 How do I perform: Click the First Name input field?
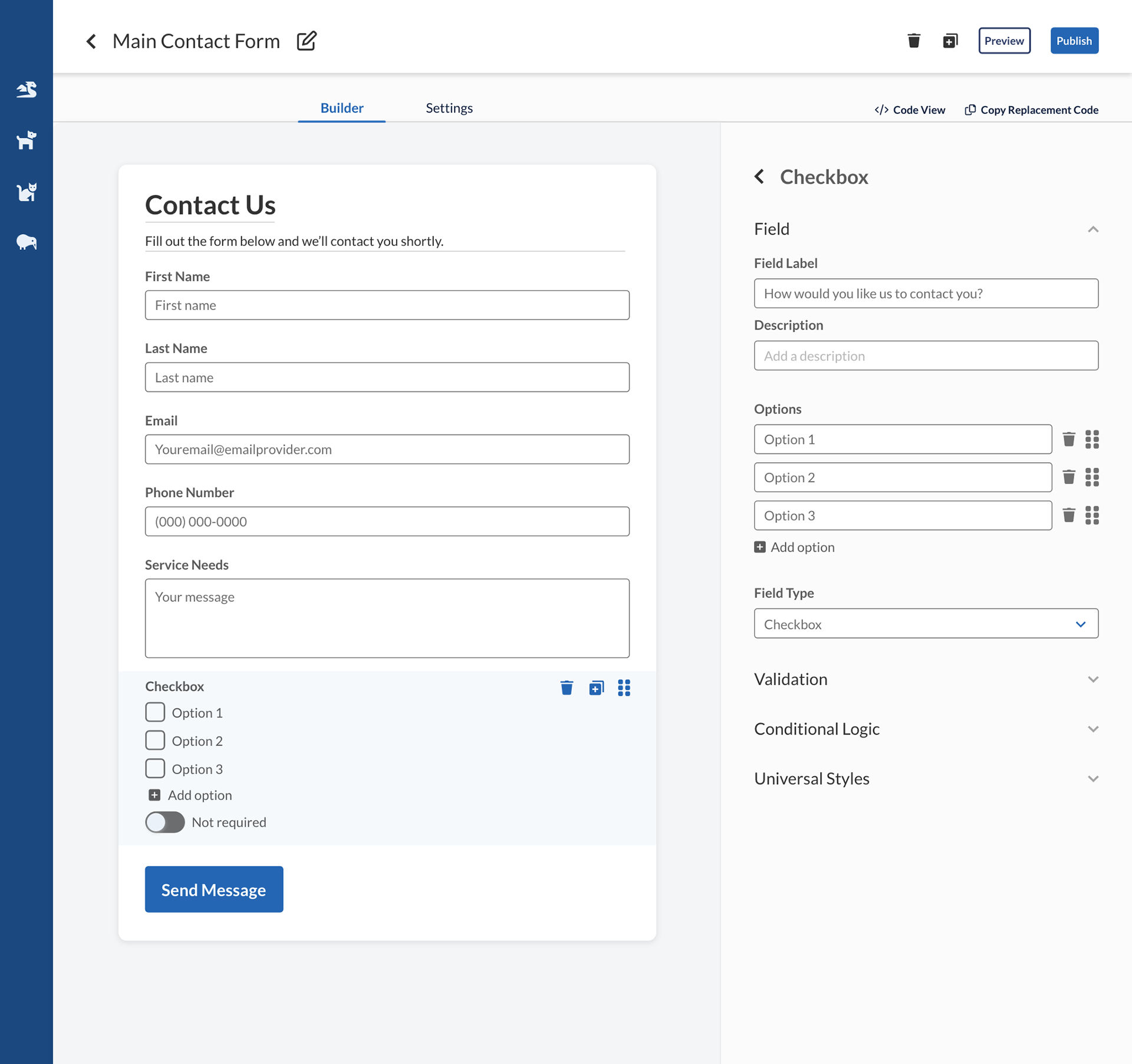(387, 305)
